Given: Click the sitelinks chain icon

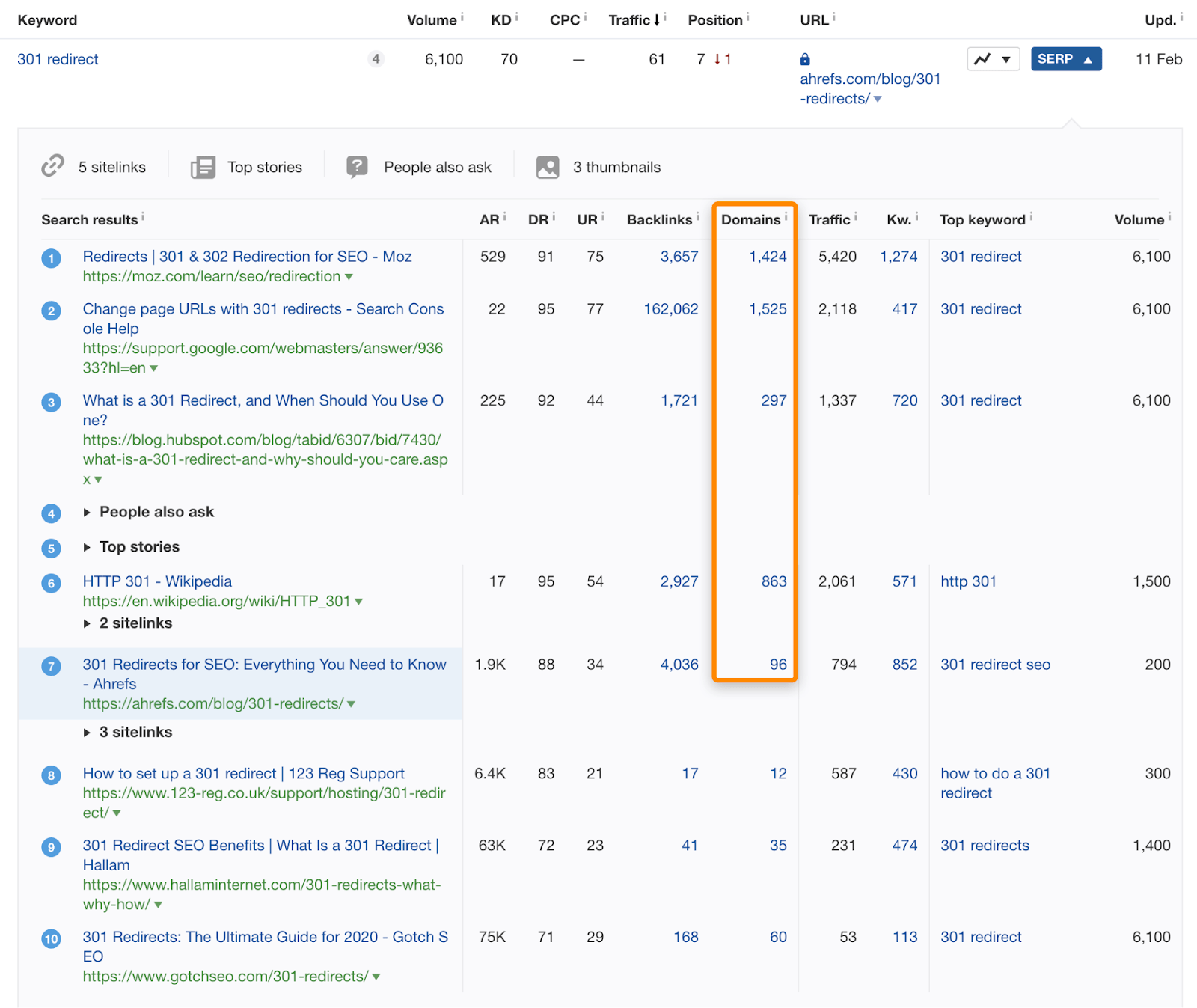Looking at the screenshot, I should [x=52, y=165].
